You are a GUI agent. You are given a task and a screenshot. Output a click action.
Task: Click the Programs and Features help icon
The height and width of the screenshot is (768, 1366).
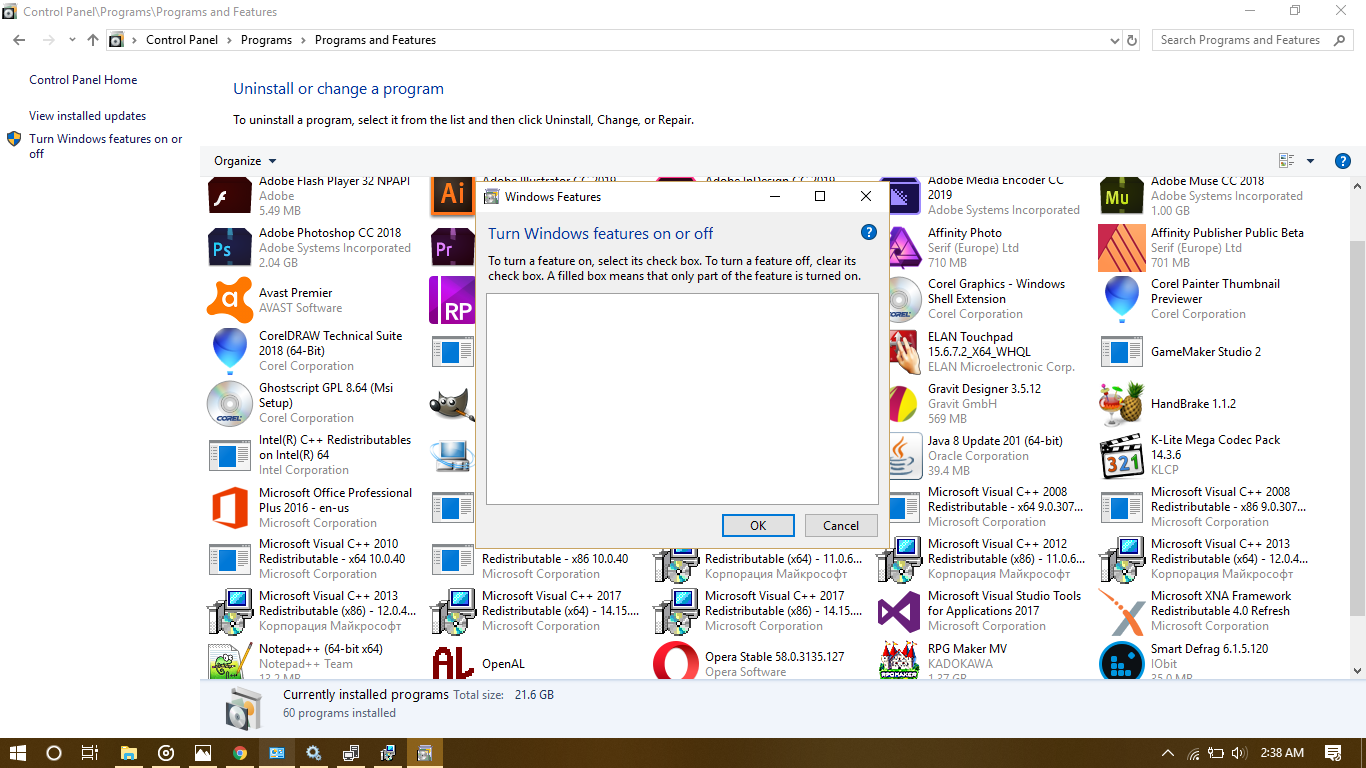[x=1343, y=161]
